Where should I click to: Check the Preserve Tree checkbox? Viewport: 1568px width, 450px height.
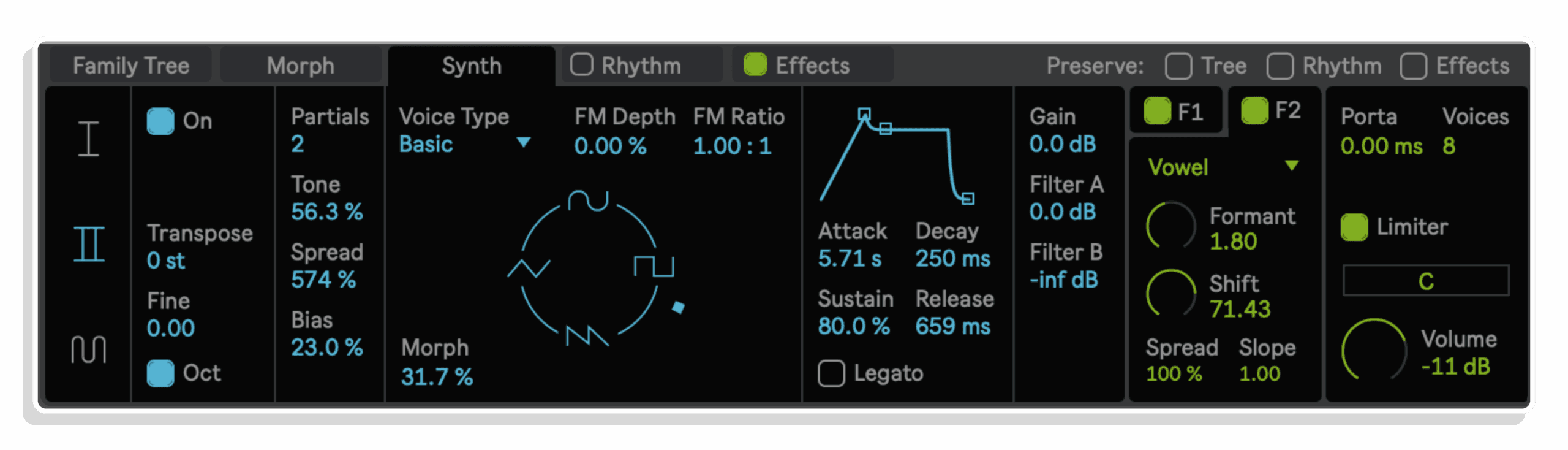click(x=1178, y=66)
